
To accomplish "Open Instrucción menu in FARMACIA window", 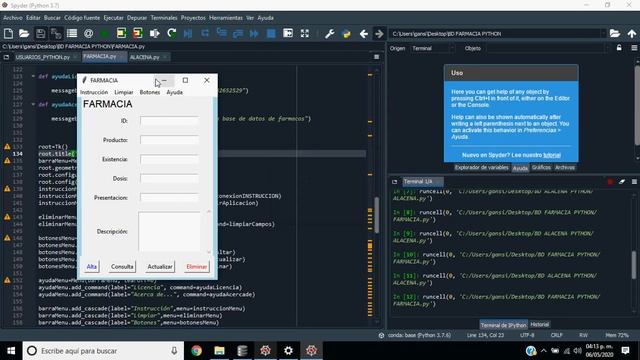I will (94, 92).
